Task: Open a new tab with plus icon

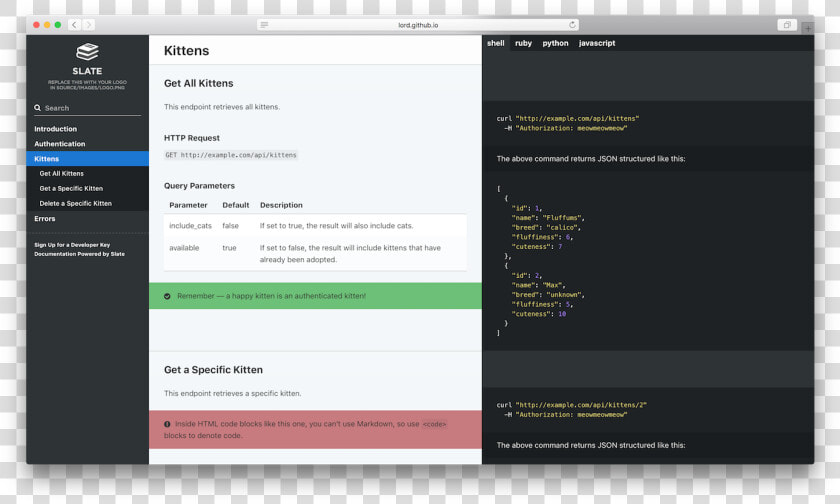Action: pos(808,28)
